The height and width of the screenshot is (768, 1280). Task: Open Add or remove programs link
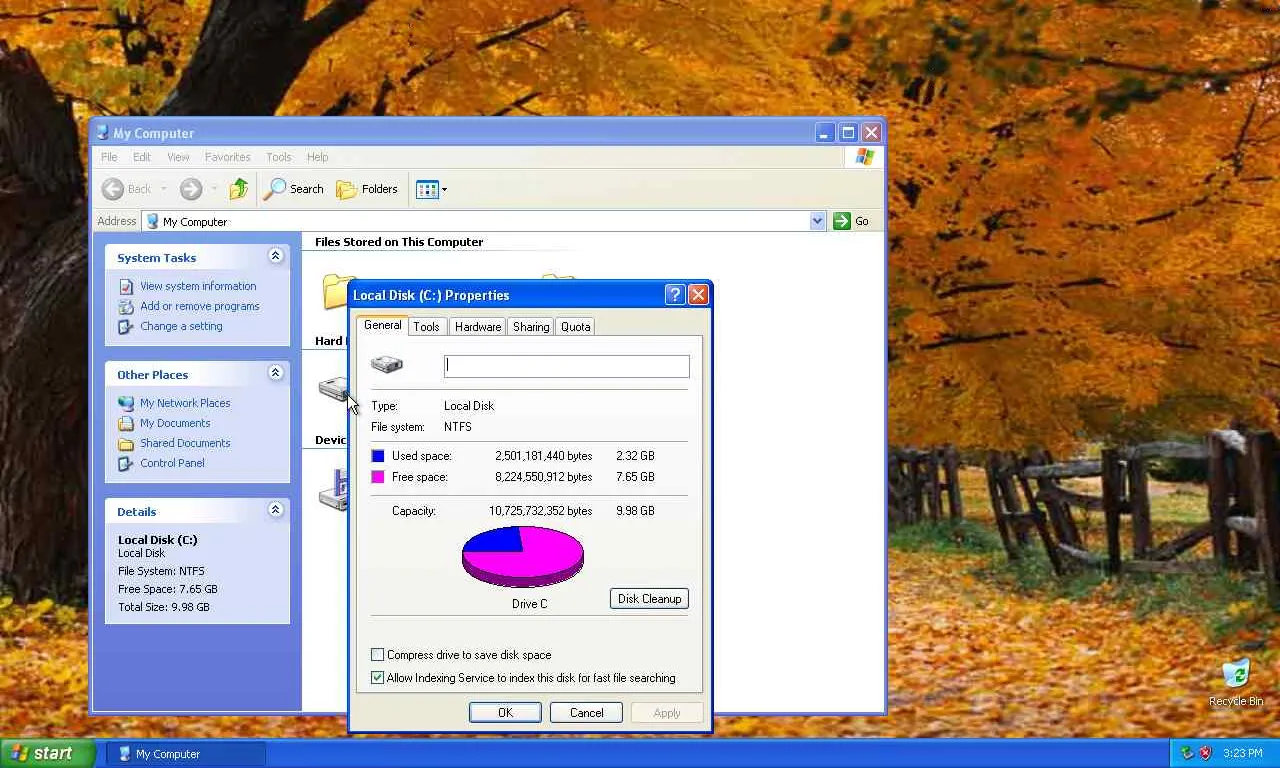[200, 306]
